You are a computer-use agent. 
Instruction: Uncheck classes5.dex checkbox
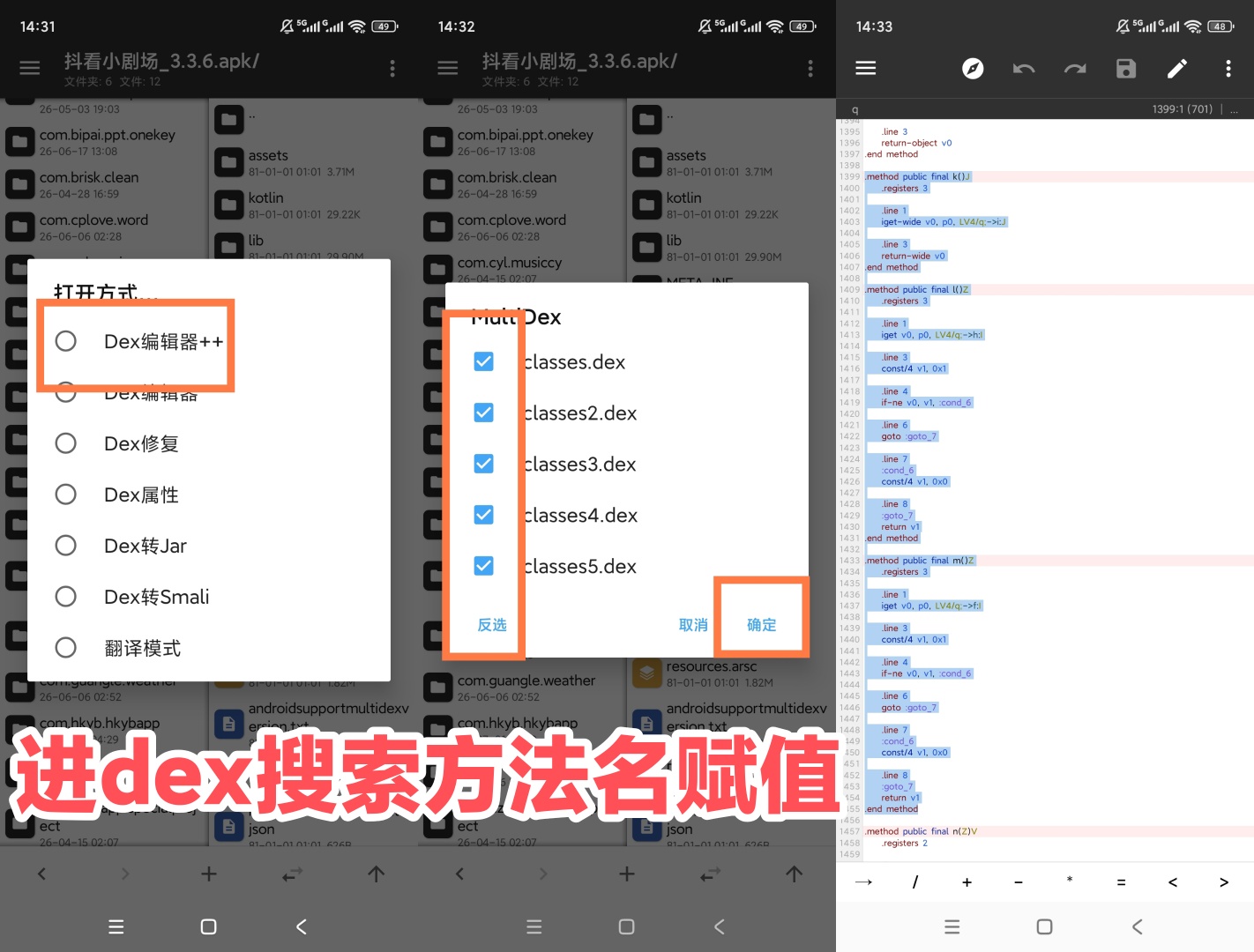click(x=484, y=566)
